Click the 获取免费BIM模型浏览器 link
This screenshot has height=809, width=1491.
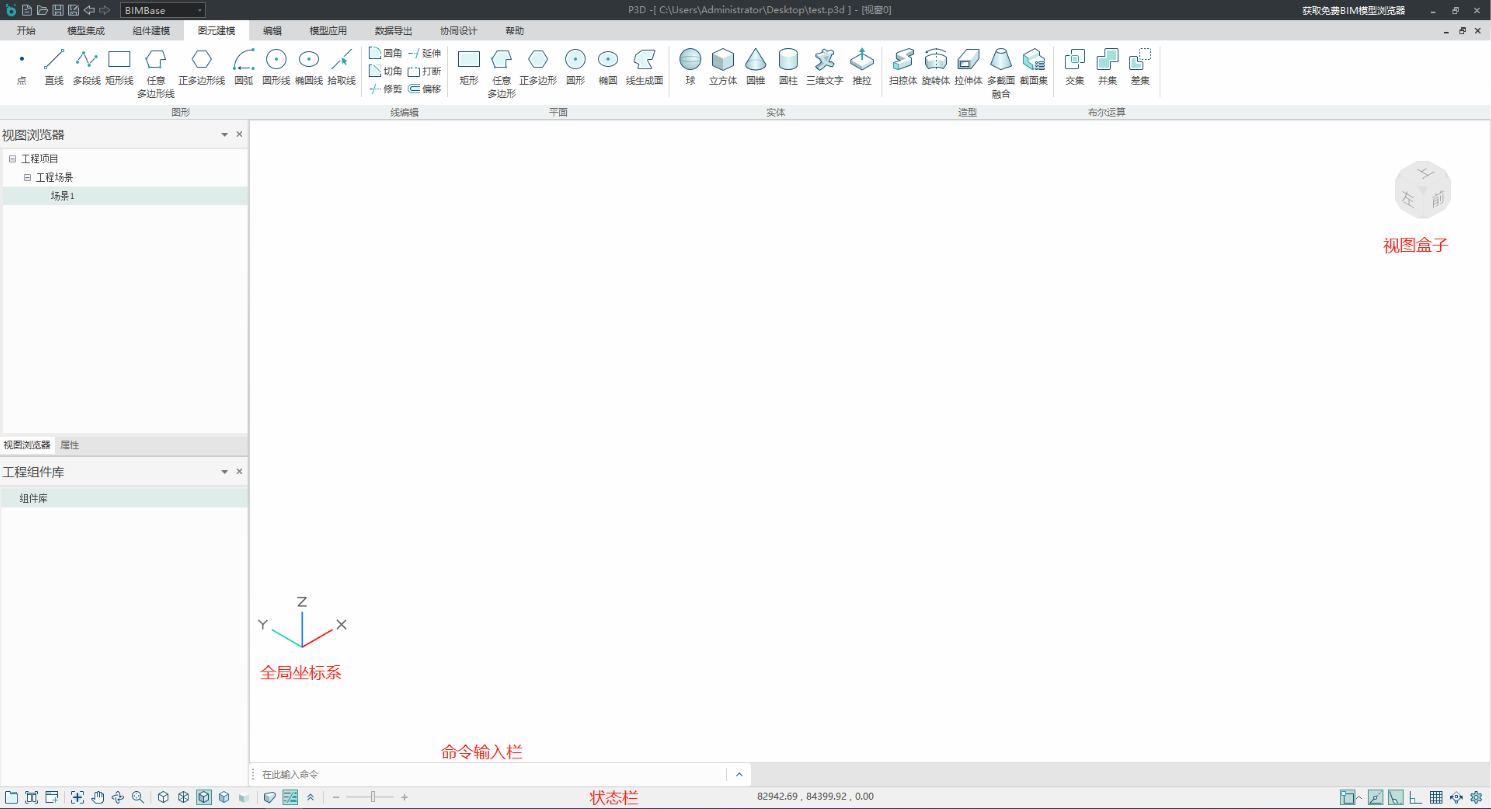[x=1352, y=10]
